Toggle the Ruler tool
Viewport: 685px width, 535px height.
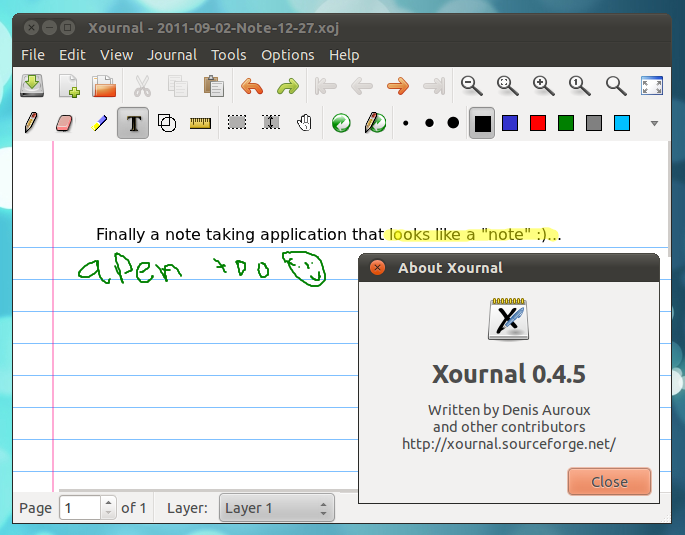click(x=201, y=123)
